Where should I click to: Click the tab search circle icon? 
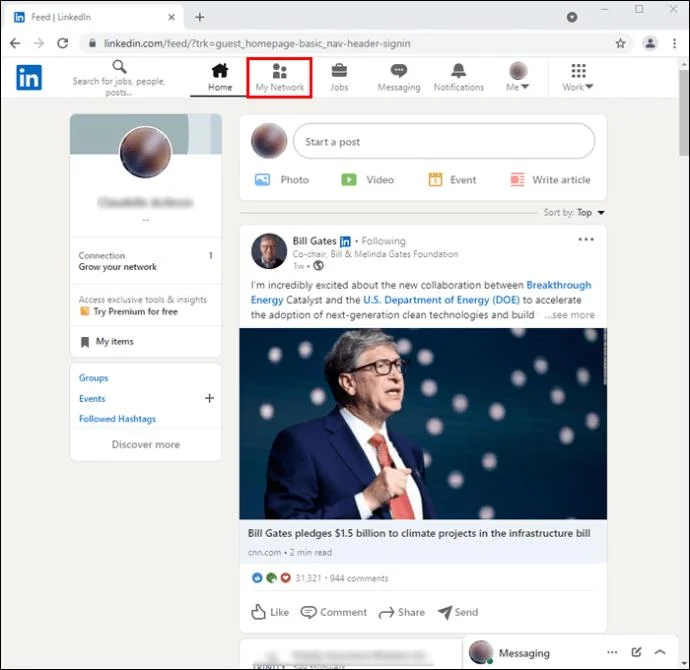[572, 17]
